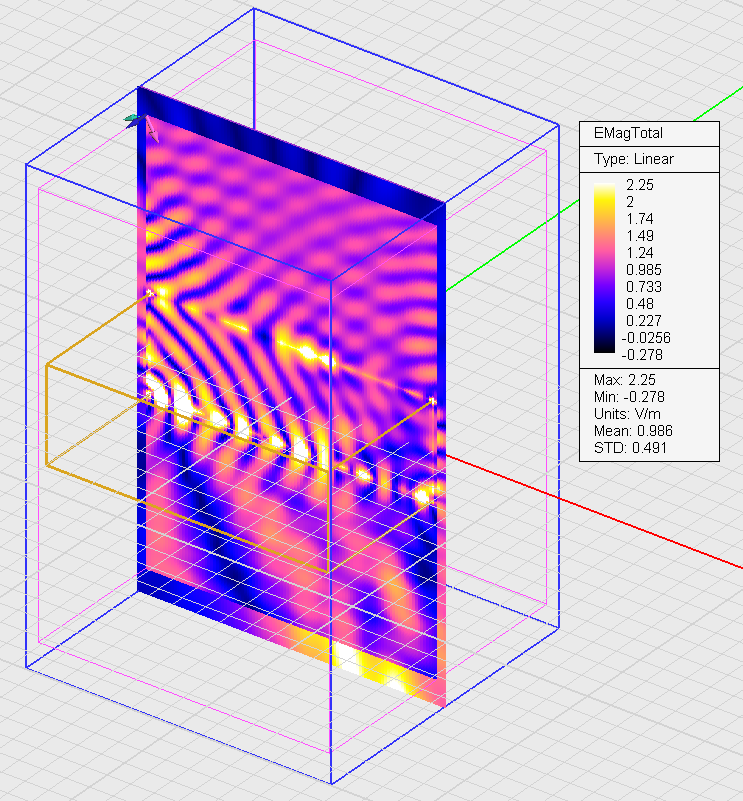This screenshot has width=743, height=801.
Task: Click the 1.24 scale value
Action: click(x=640, y=252)
